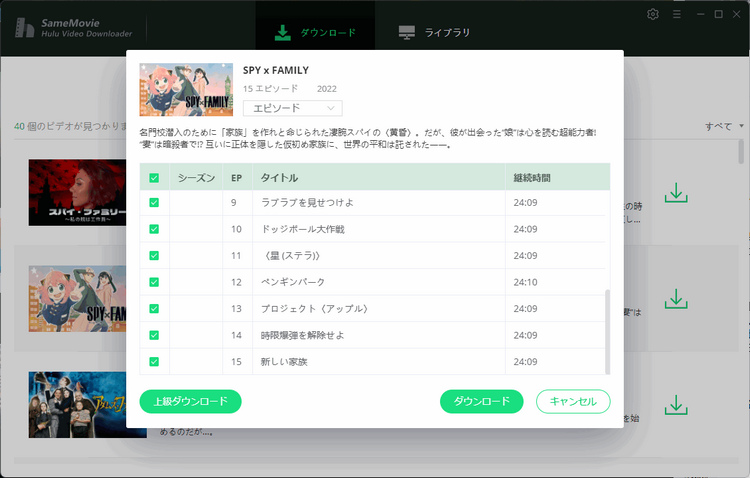
Task: Click the スパイ・ファミリー movie thumbnail
Action: coord(77,193)
